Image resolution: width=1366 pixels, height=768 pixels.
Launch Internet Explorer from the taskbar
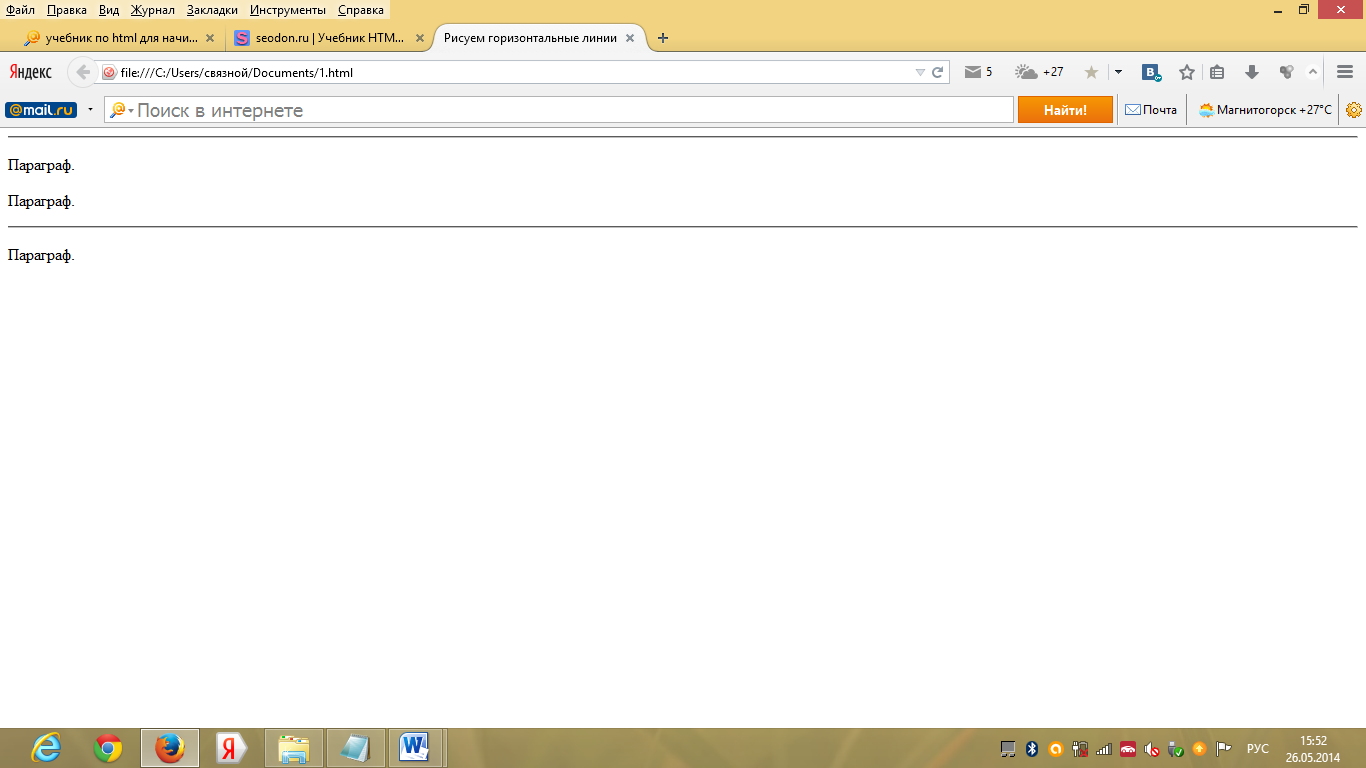tap(46, 748)
